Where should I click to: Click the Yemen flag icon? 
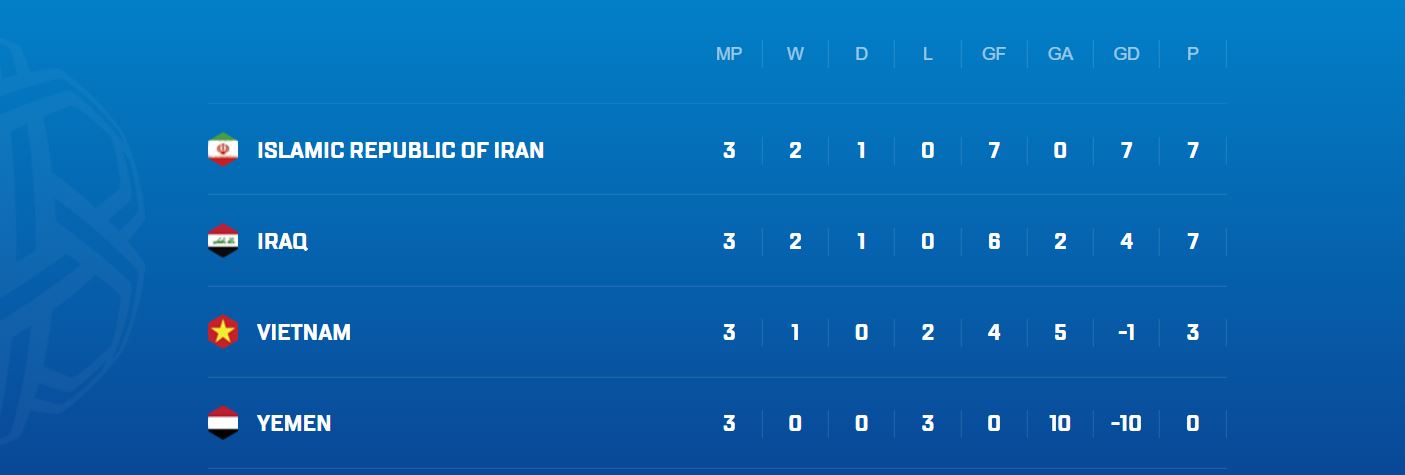[x=222, y=423]
